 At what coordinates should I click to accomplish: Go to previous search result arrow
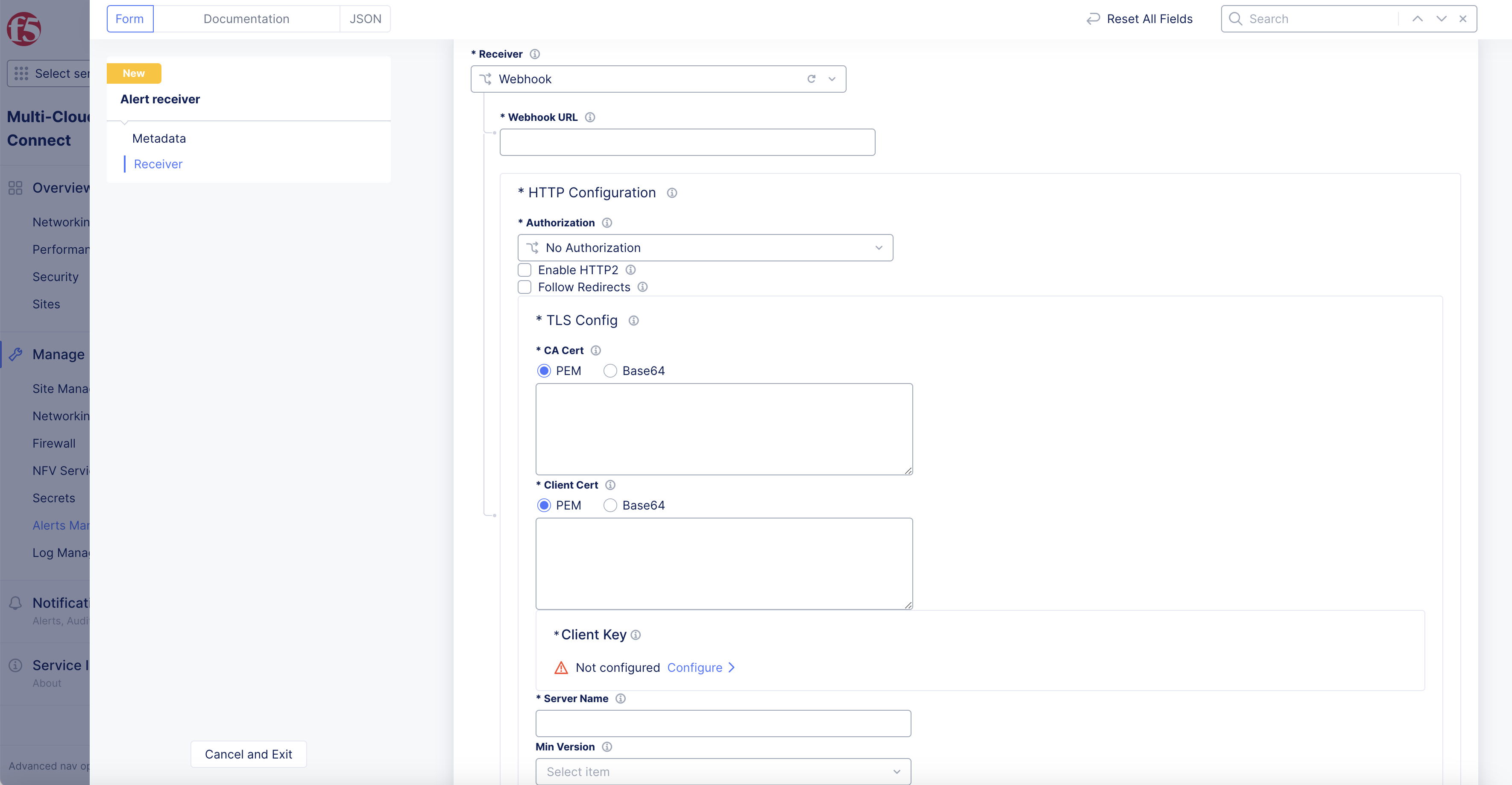(1418, 19)
